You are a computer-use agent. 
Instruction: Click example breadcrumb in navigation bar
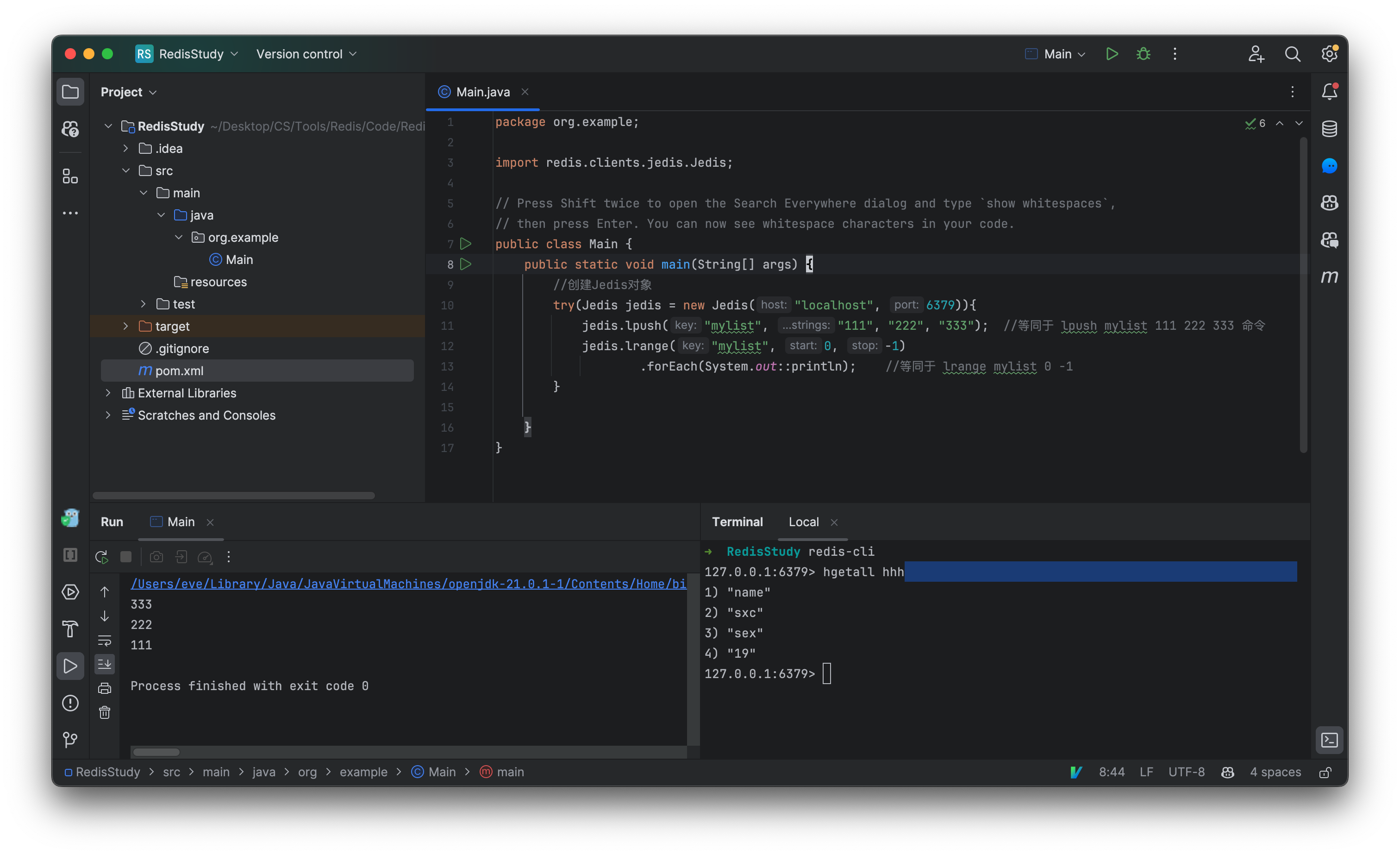tap(363, 772)
